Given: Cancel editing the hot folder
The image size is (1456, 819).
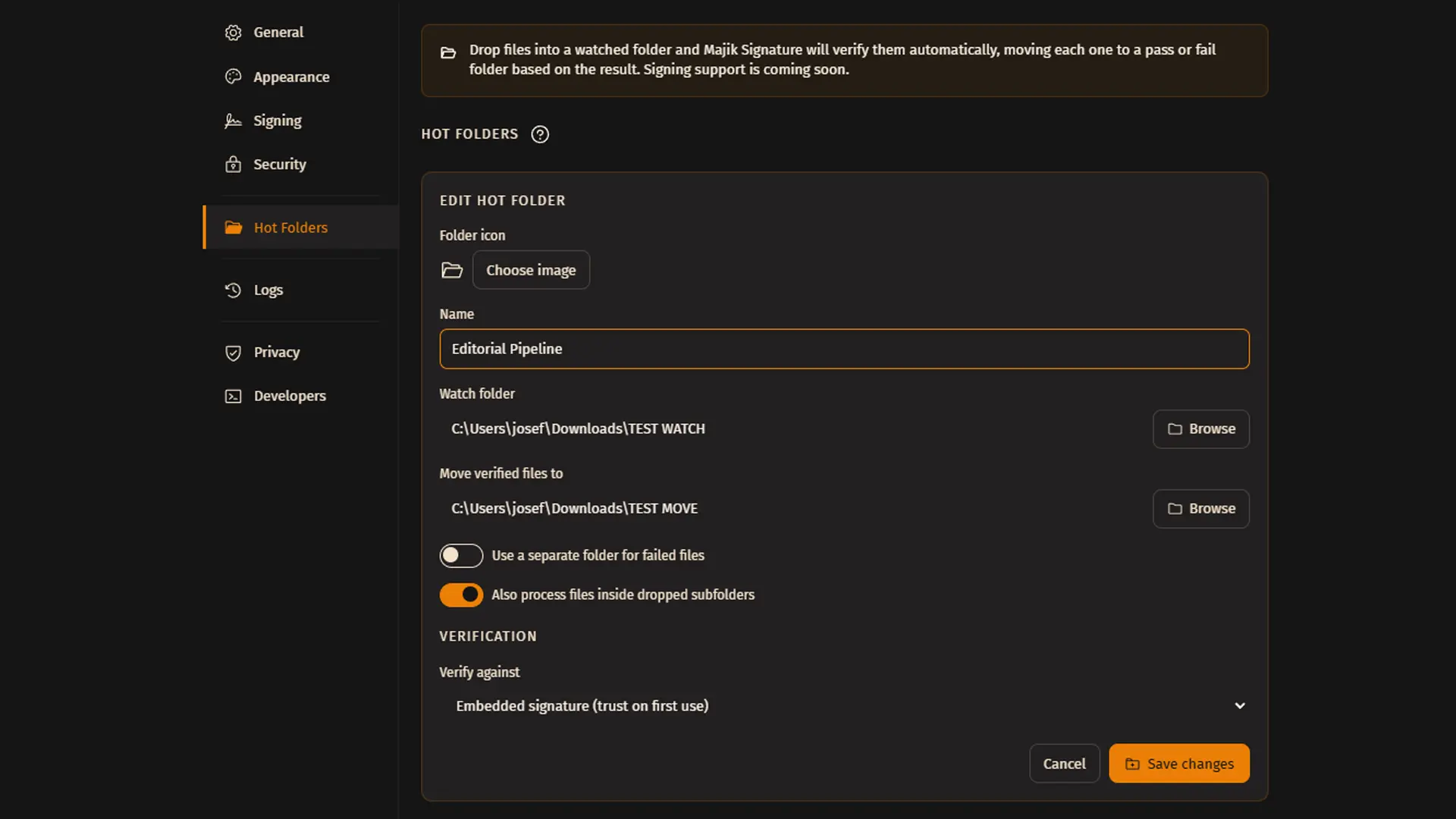Looking at the screenshot, I should [1064, 764].
